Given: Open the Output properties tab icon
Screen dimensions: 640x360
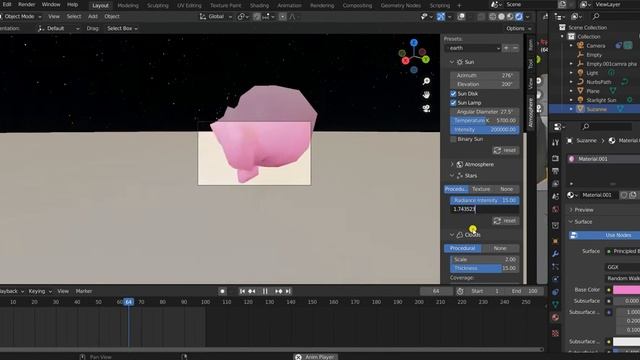Looking at the screenshot, I should coord(555,171).
